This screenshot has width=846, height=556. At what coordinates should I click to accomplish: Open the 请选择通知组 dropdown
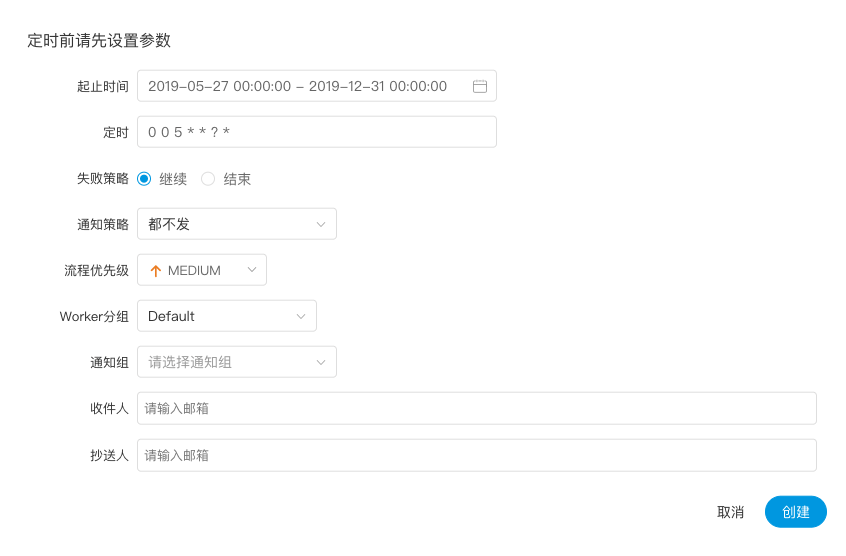[x=236, y=363]
